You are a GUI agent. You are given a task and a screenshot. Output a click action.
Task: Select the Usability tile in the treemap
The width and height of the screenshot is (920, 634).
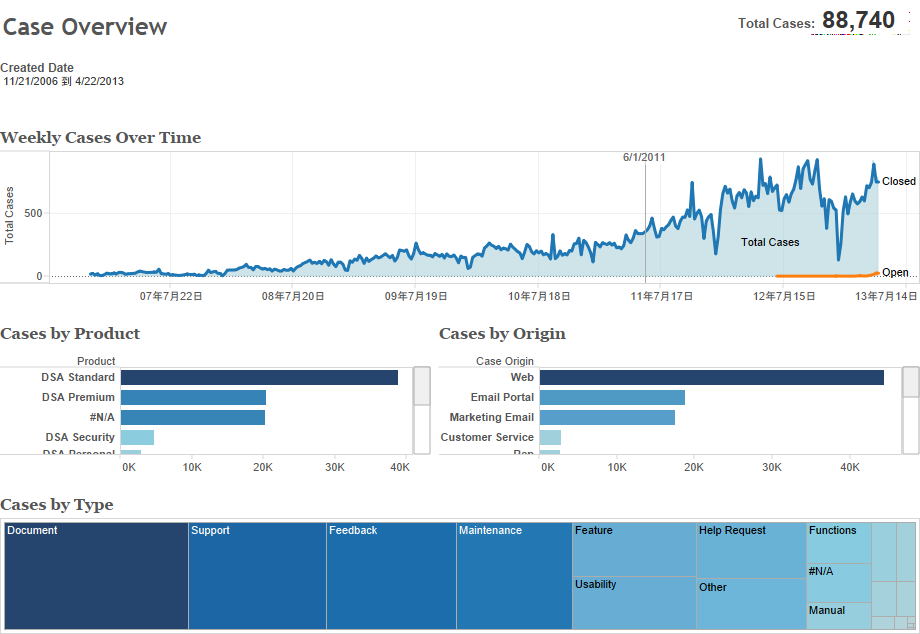(x=634, y=603)
